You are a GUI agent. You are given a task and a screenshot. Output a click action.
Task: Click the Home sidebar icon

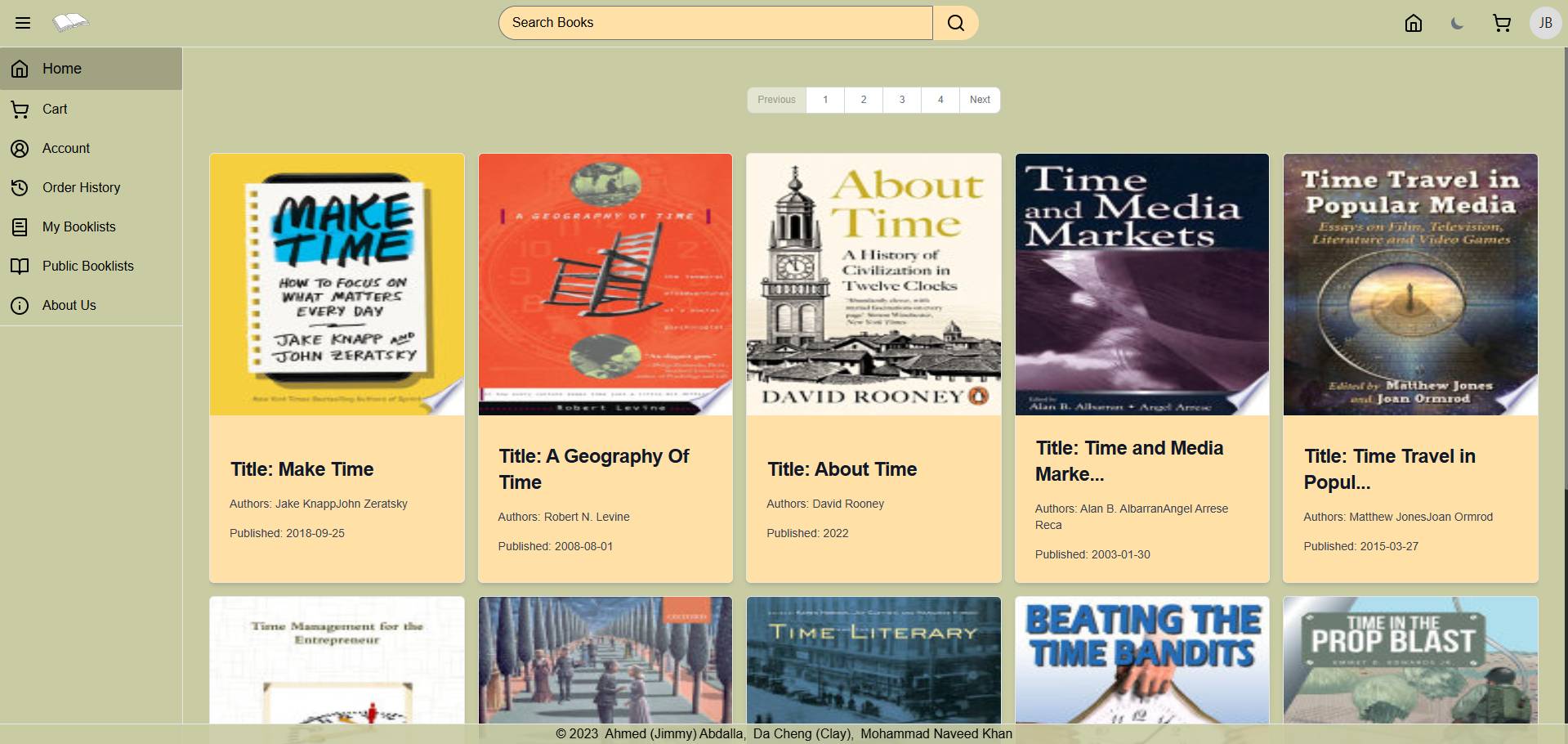tap(20, 69)
